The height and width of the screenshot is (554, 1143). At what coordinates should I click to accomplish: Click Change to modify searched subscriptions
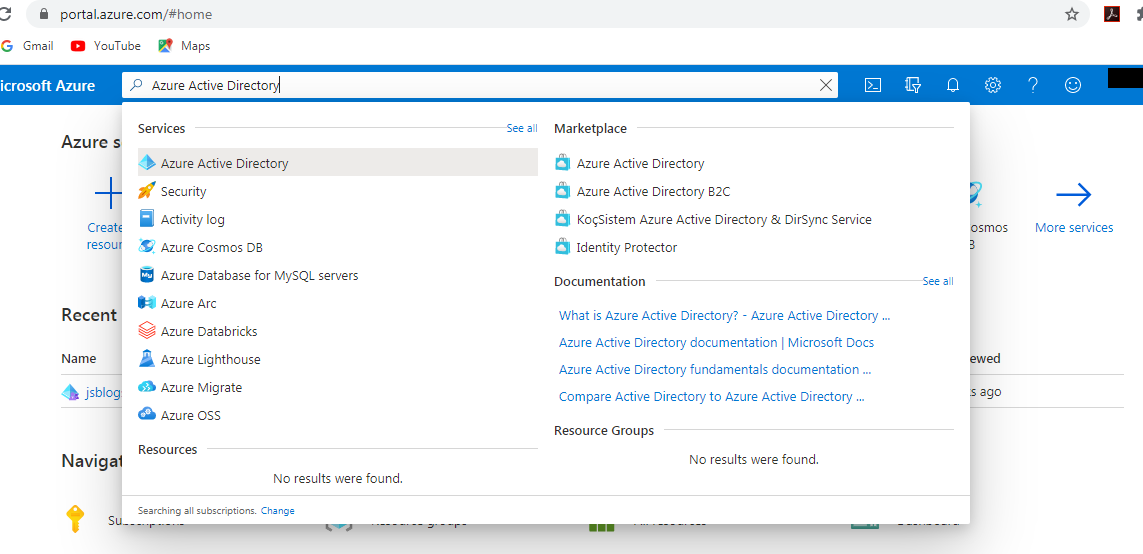pos(277,511)
